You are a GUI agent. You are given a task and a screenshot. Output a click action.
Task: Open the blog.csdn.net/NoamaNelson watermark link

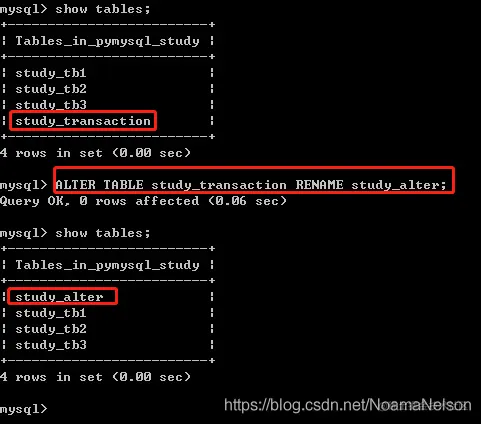click(x=348, y=405)
